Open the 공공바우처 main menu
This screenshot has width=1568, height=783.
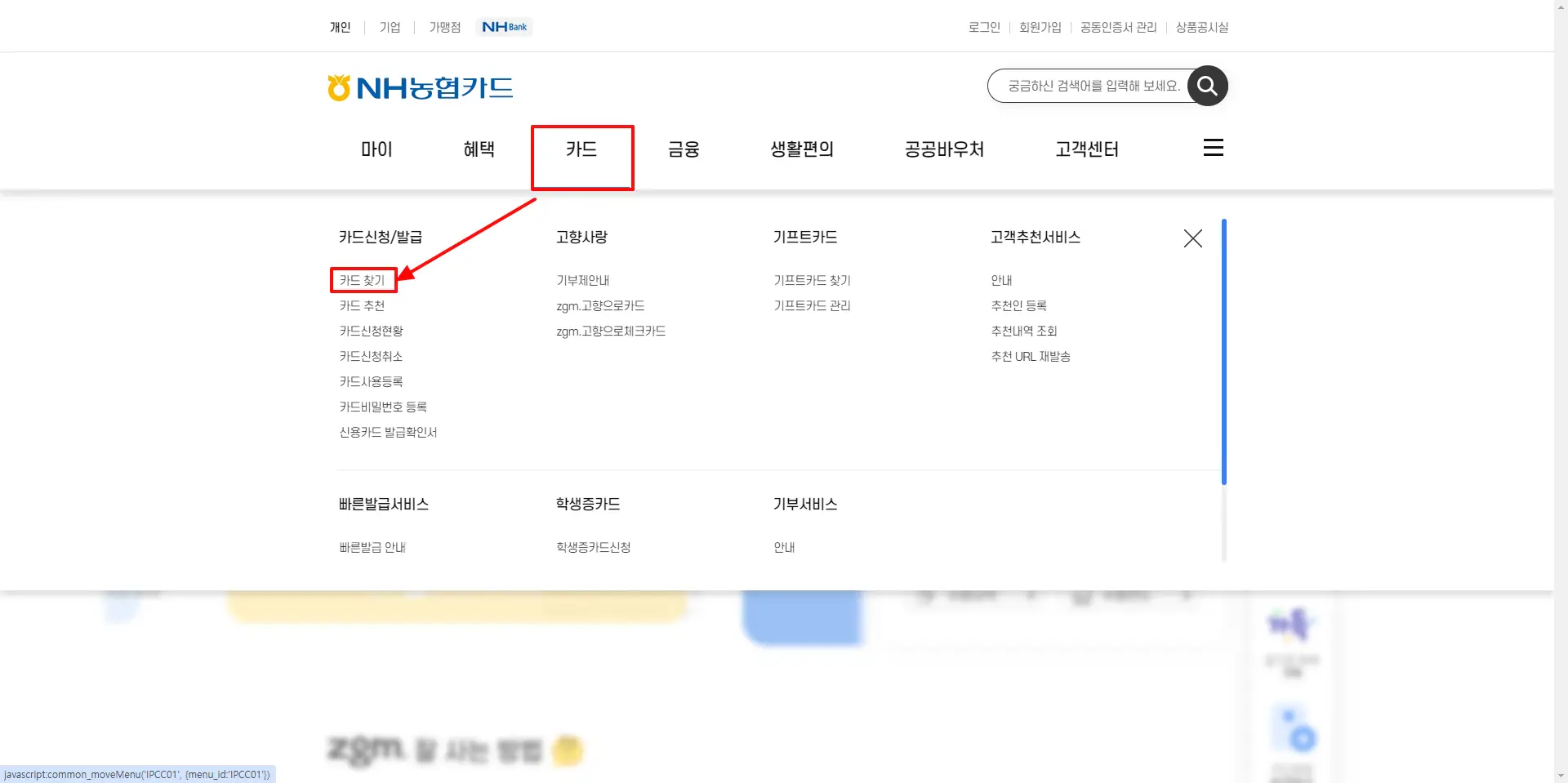coord(944,149)
